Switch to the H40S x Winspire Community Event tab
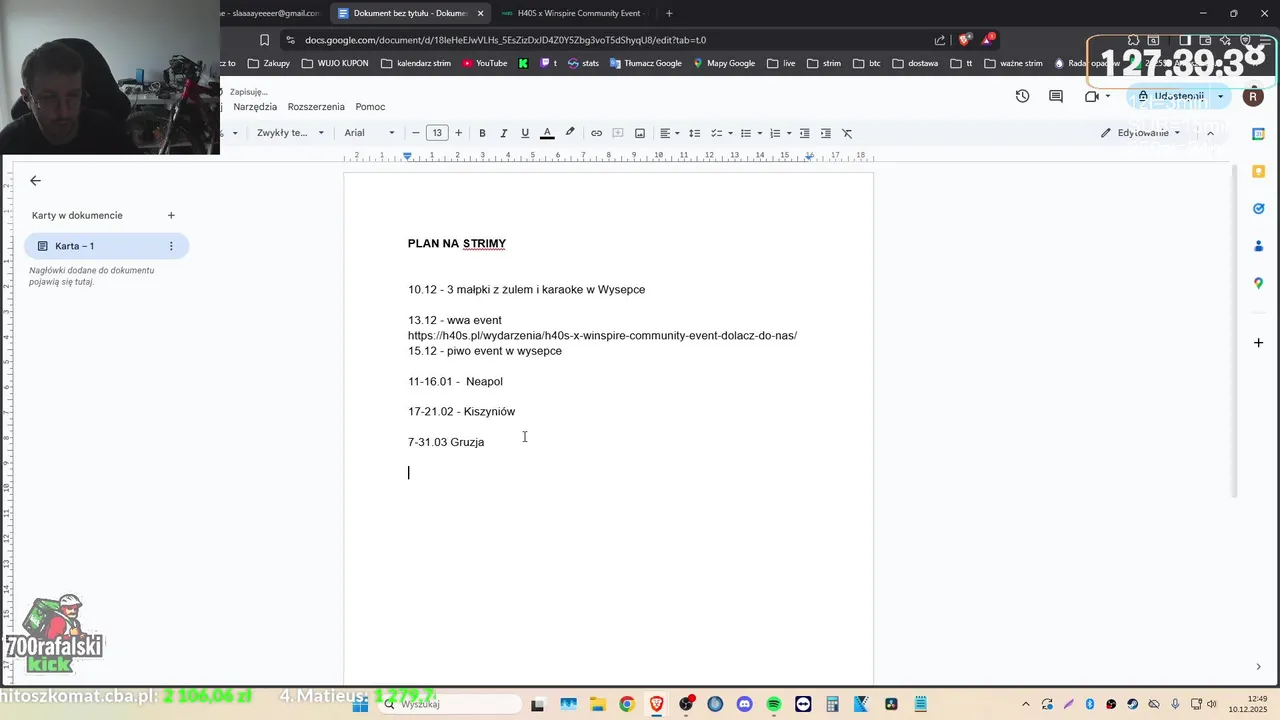This screenshot has height=720, width=1280. (x=575, y=13)
